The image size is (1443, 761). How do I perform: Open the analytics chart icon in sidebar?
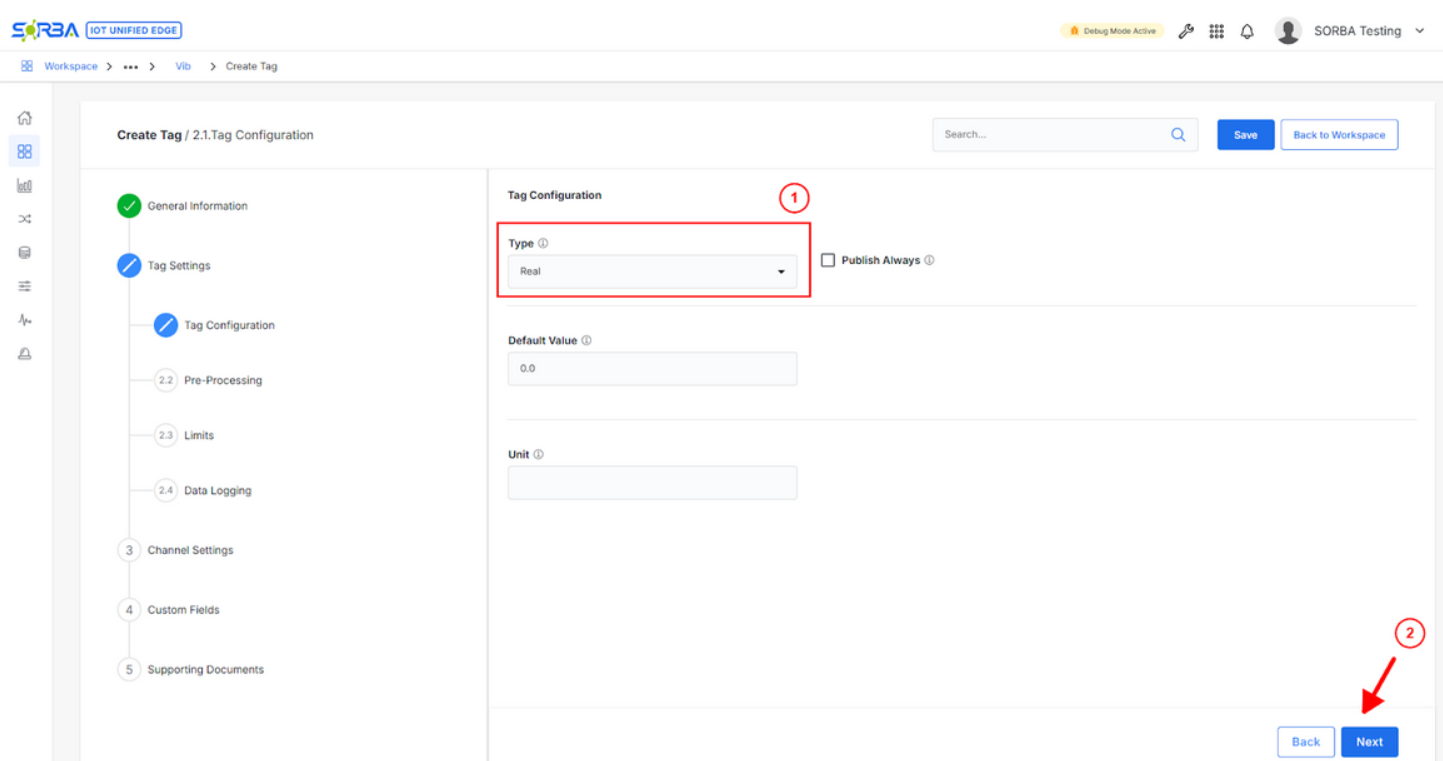[x=25, y=184]
